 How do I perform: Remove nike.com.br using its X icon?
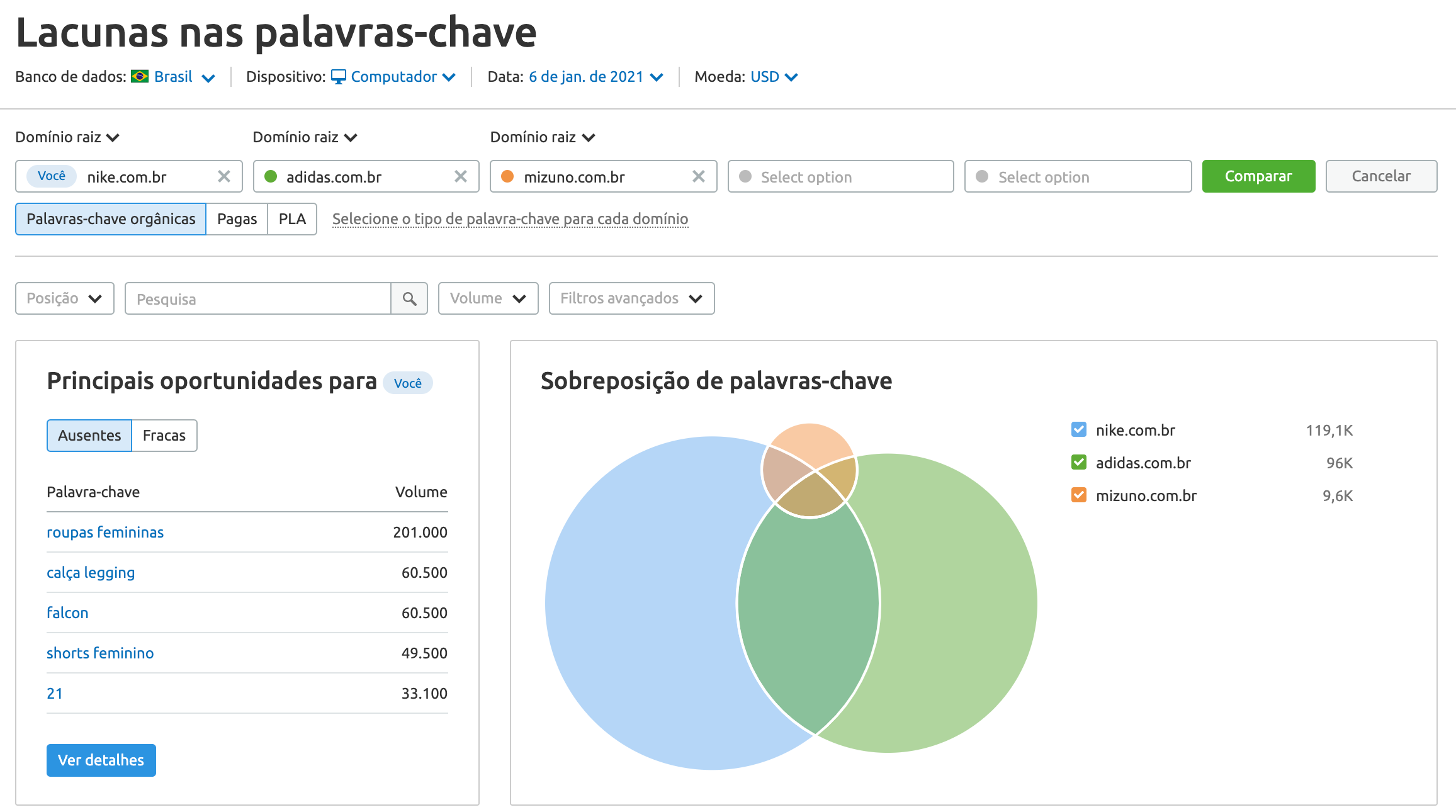tap(224, 176)
